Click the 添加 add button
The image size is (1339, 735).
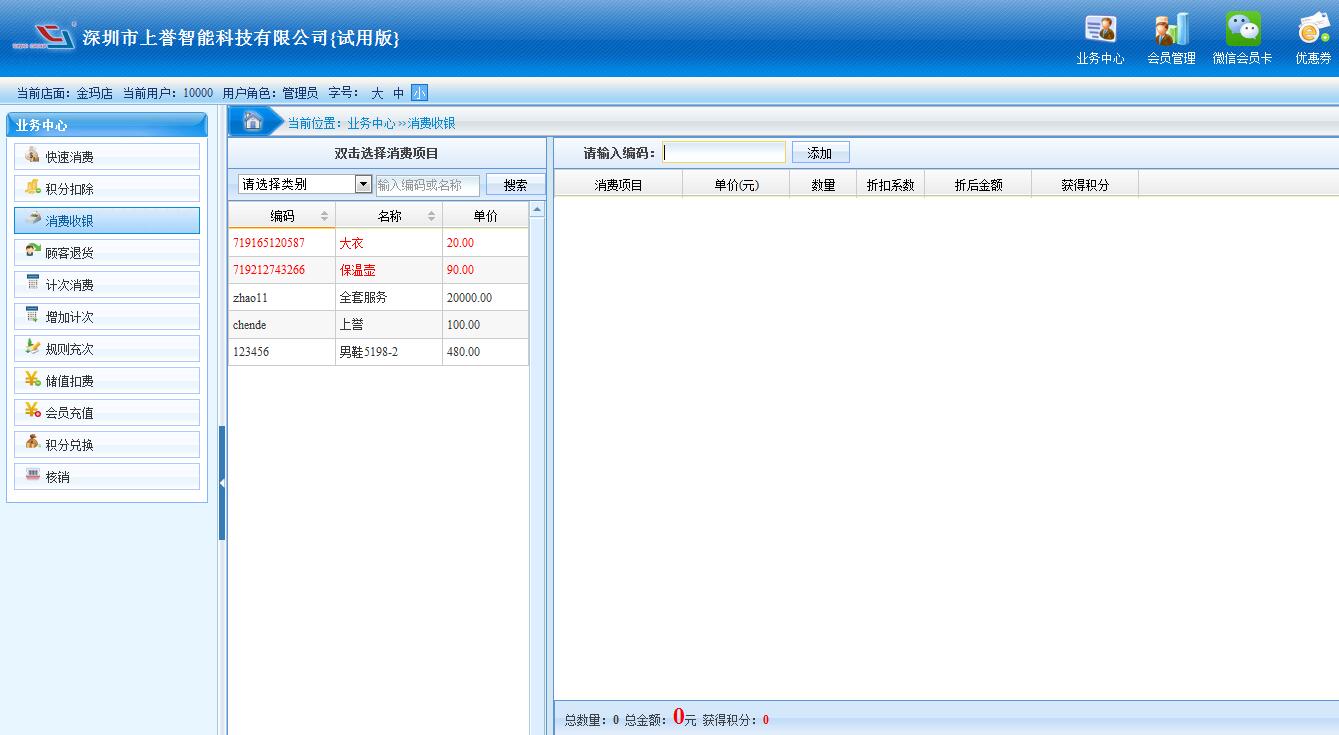[820, 153]
